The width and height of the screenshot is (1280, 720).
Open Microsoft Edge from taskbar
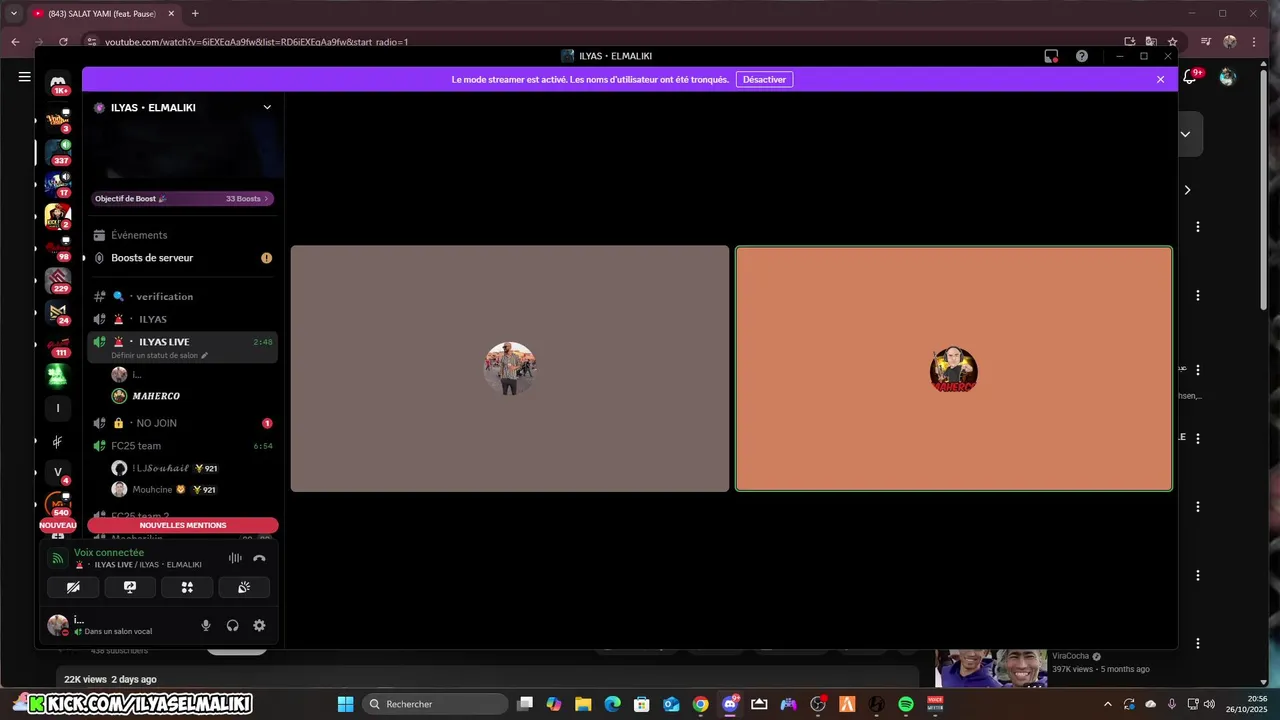[x=612, y=704]
